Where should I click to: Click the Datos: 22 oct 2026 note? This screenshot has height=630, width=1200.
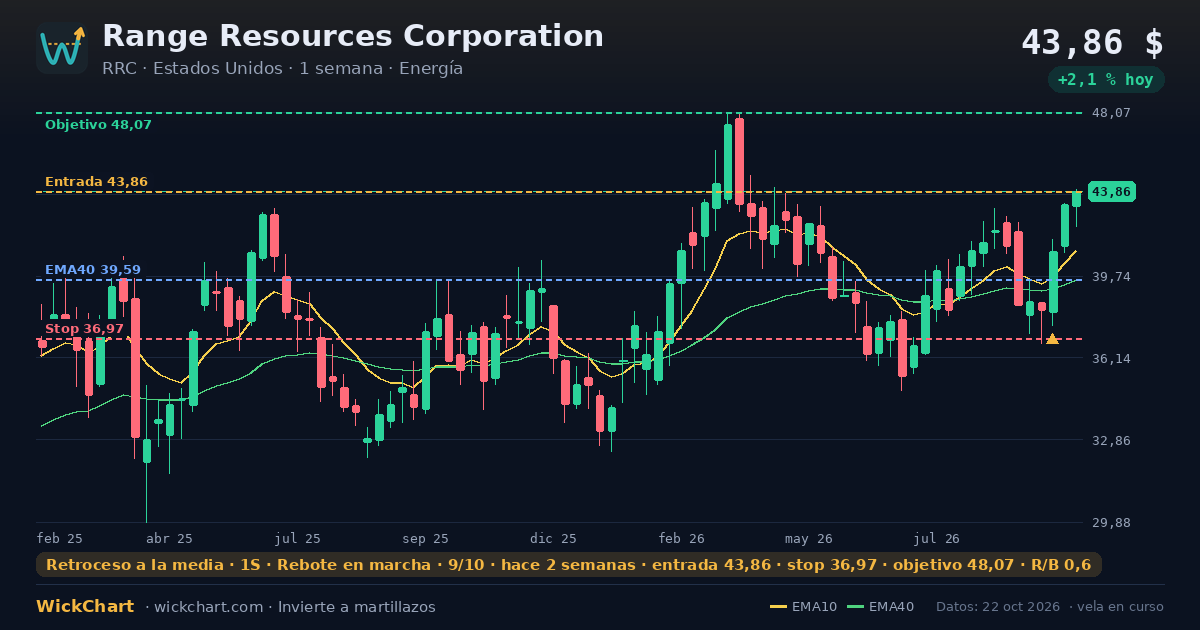point(999,607)
